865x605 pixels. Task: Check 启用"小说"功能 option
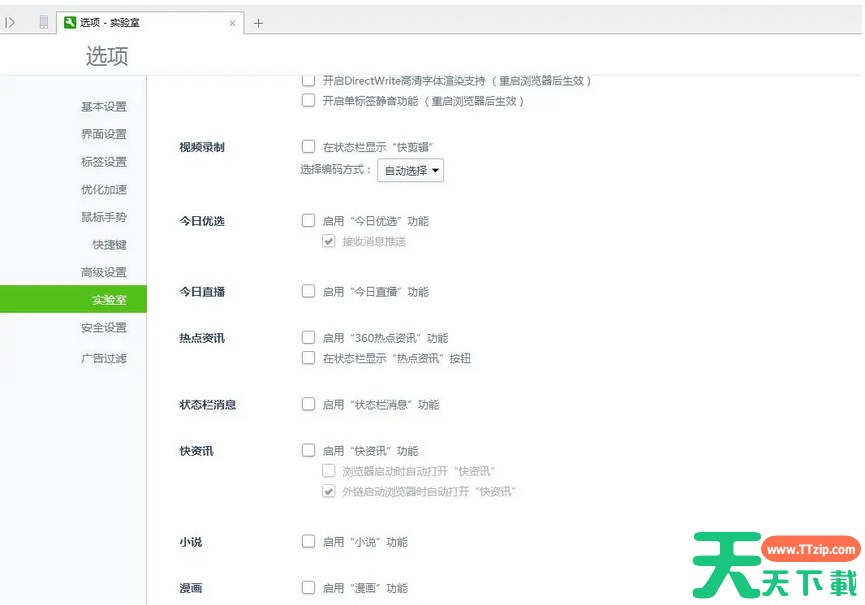coord(308,542)
